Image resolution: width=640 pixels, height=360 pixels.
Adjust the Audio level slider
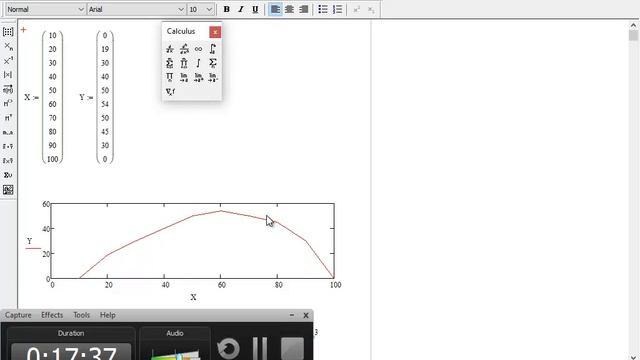click(179, 356)
